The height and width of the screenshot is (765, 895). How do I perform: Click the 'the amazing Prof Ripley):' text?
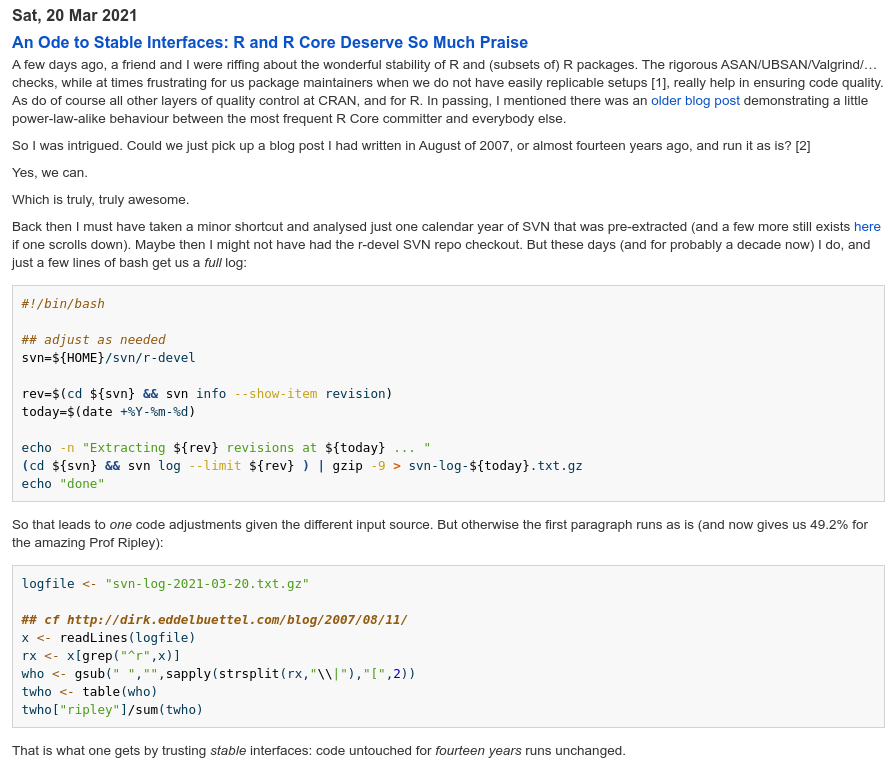pyautogui.click(x=87, y=543)
